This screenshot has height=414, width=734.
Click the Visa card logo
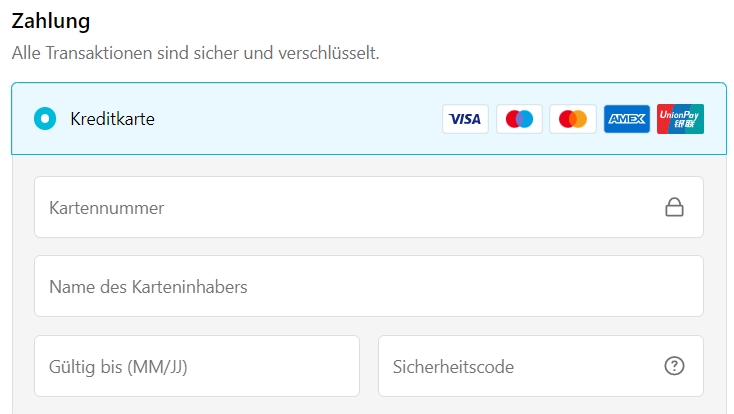coord(465,119)
